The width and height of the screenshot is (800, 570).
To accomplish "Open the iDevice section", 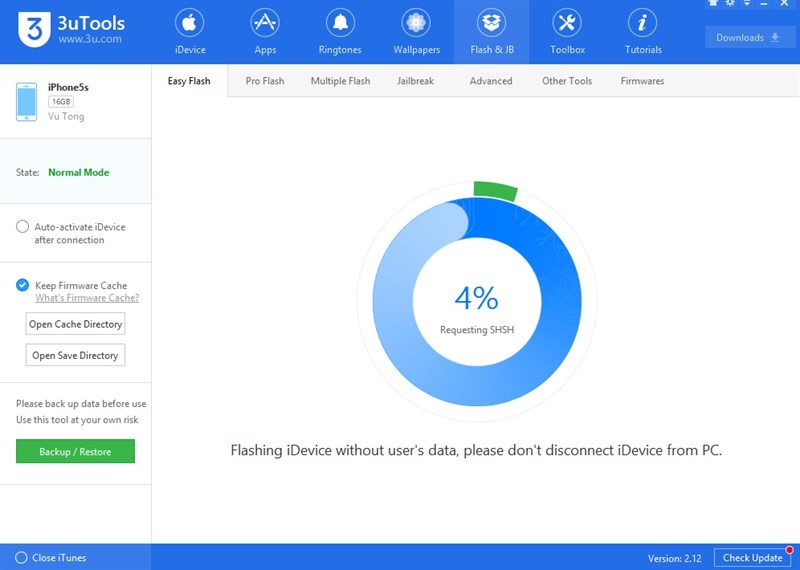I will 190,32.
